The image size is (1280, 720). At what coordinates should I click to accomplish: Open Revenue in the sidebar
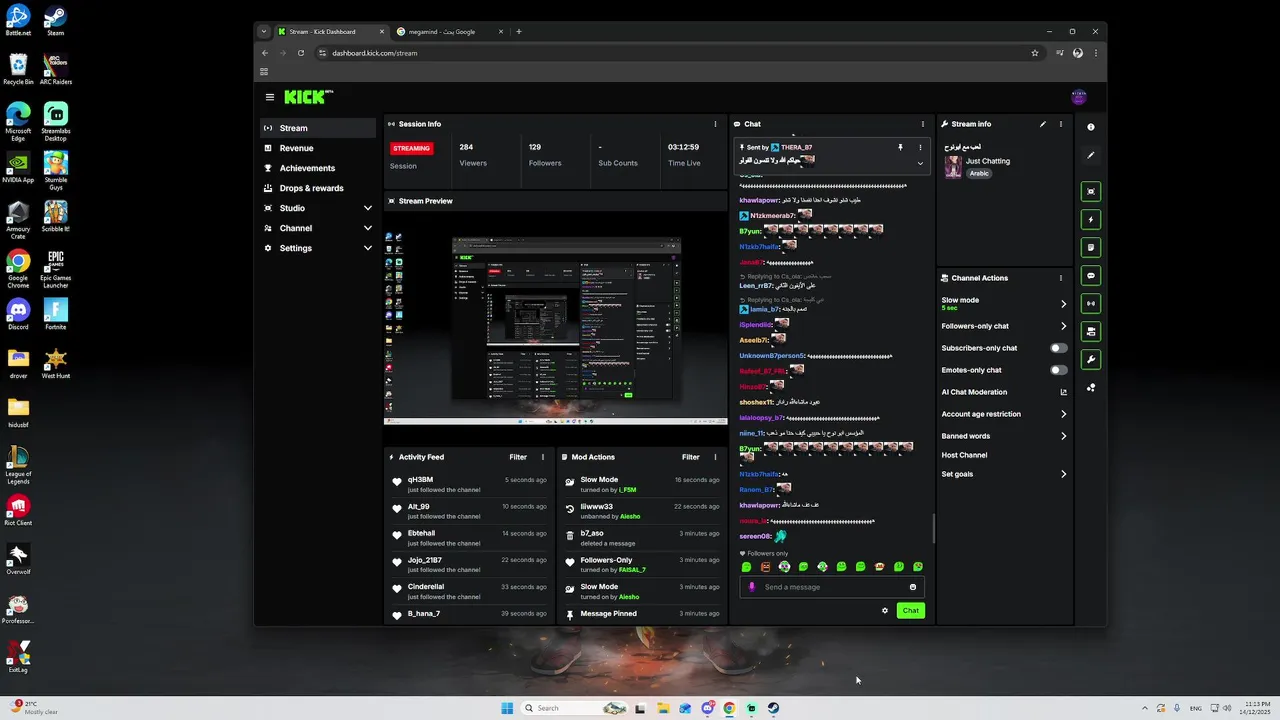(318, 148)
